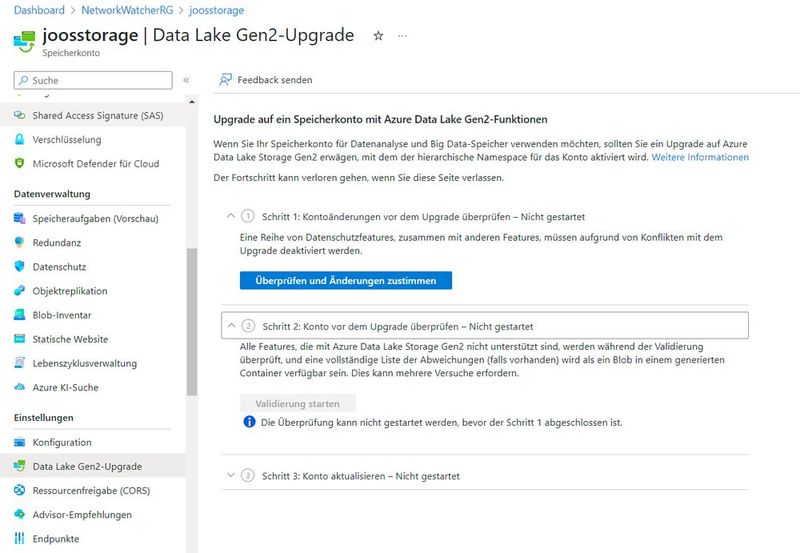Click step 3 circle number icon

(x=247, y=475)
